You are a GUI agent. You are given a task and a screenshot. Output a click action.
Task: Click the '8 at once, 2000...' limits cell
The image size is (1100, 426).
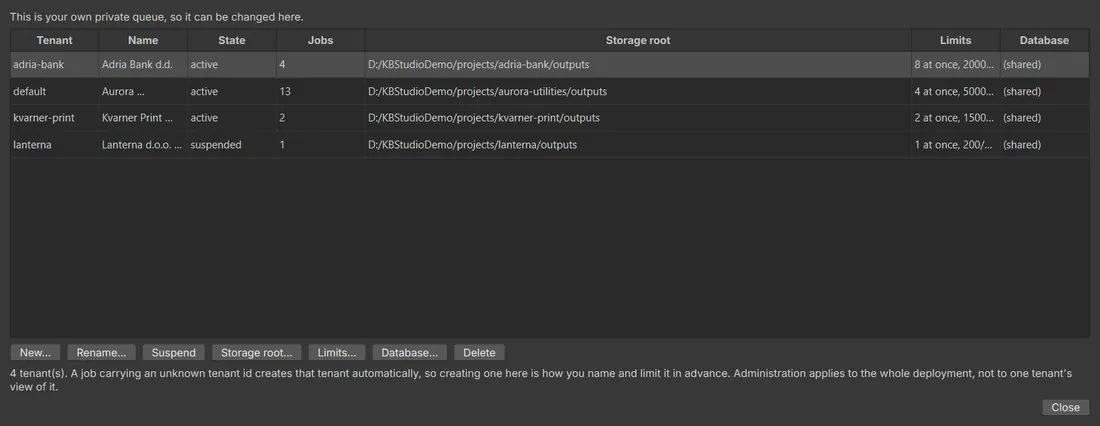pyautogui.click(x=956, y=65)
